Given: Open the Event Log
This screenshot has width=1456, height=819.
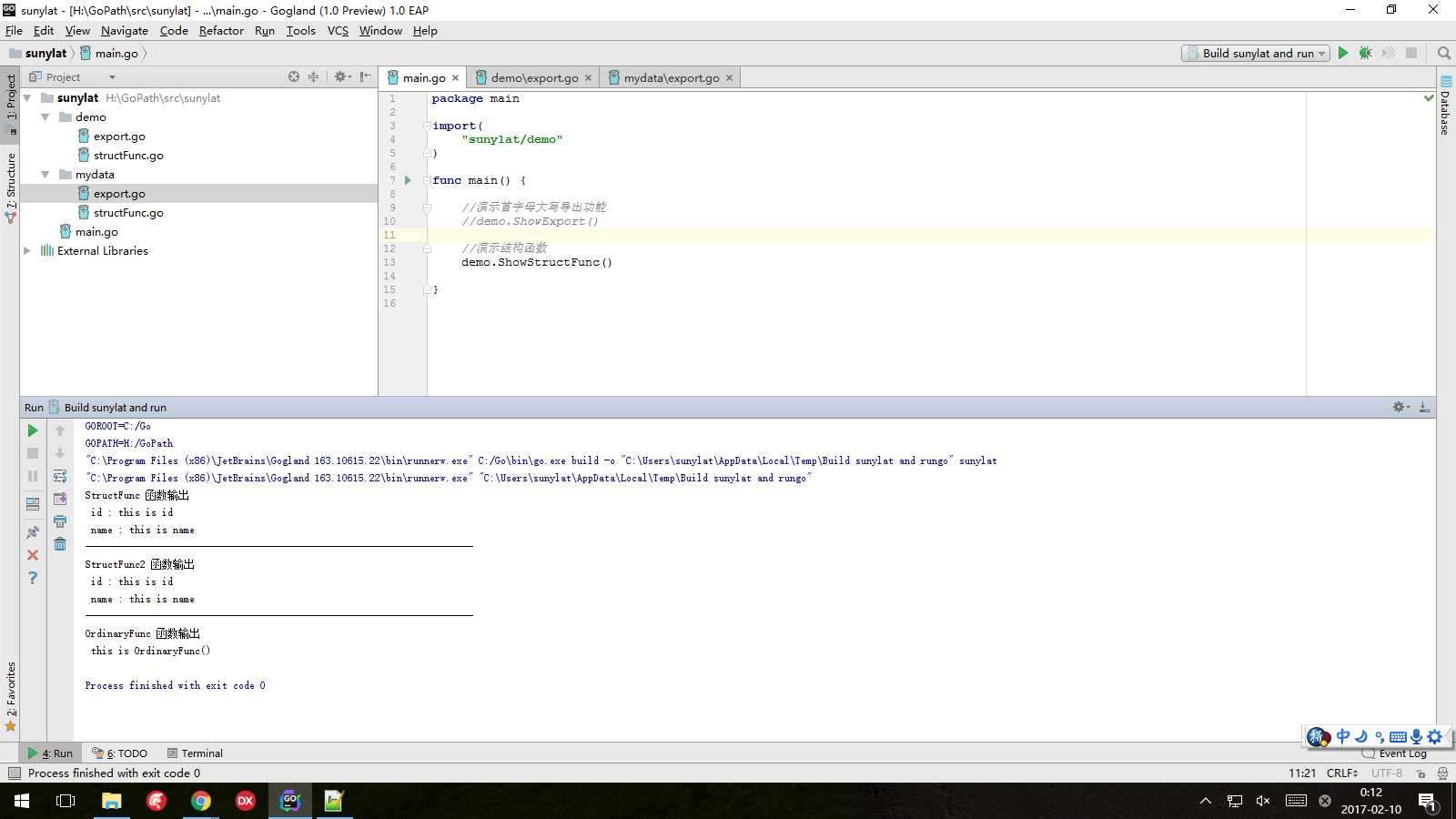Looking at the screenshot, I should tap(1394, 753).
